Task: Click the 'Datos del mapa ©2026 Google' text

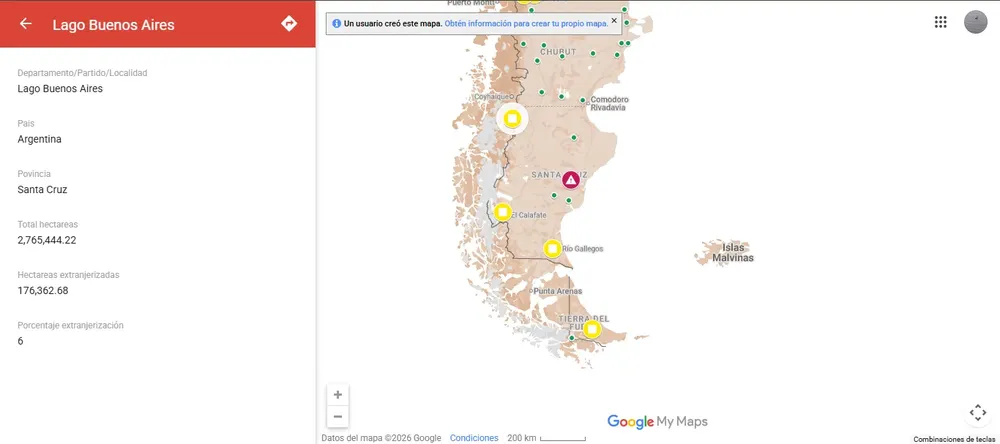Action: (x=381, y=438)
